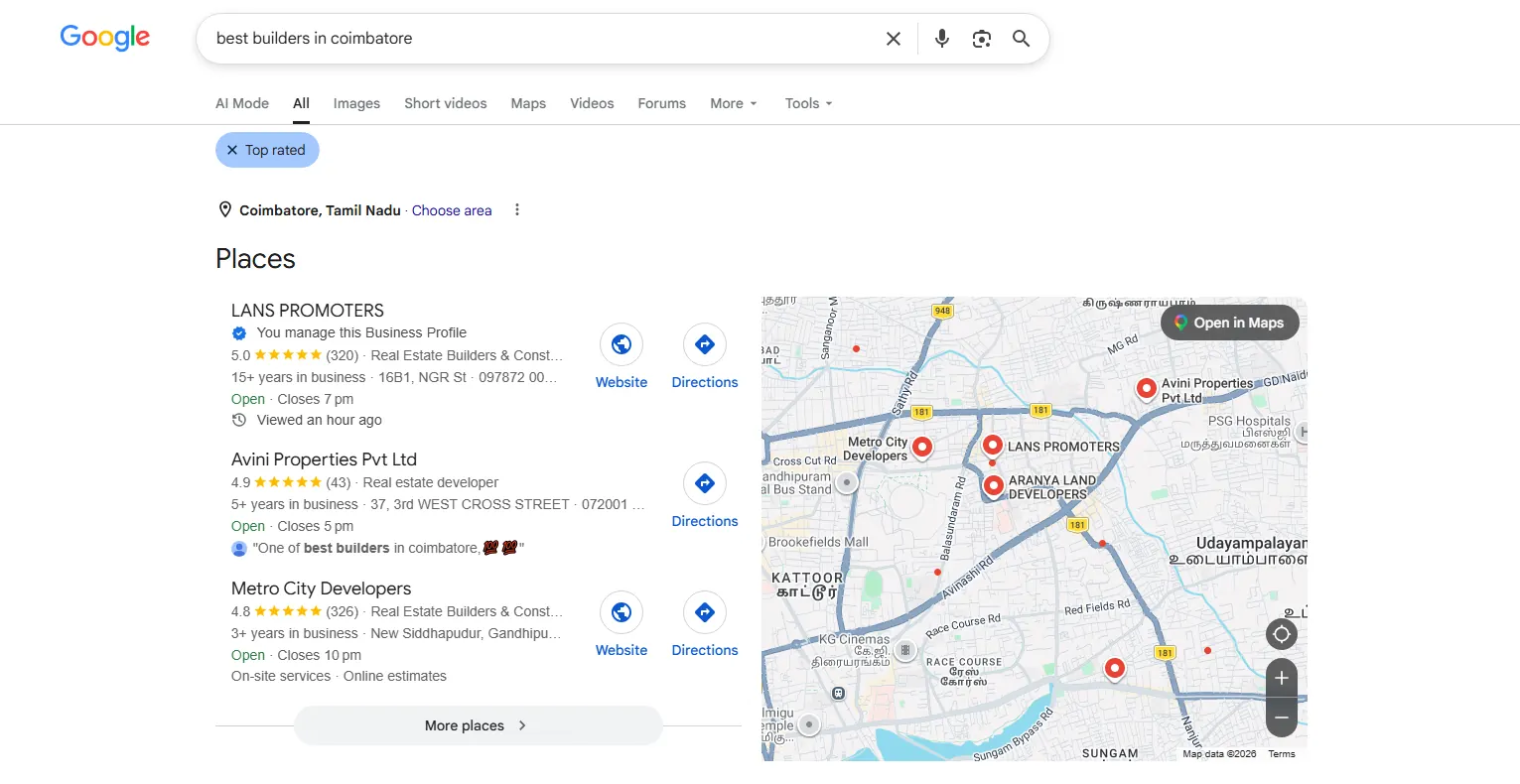Click the Choose area link
The width and height of the screenshot is (1520, 784).
[452, 210]
